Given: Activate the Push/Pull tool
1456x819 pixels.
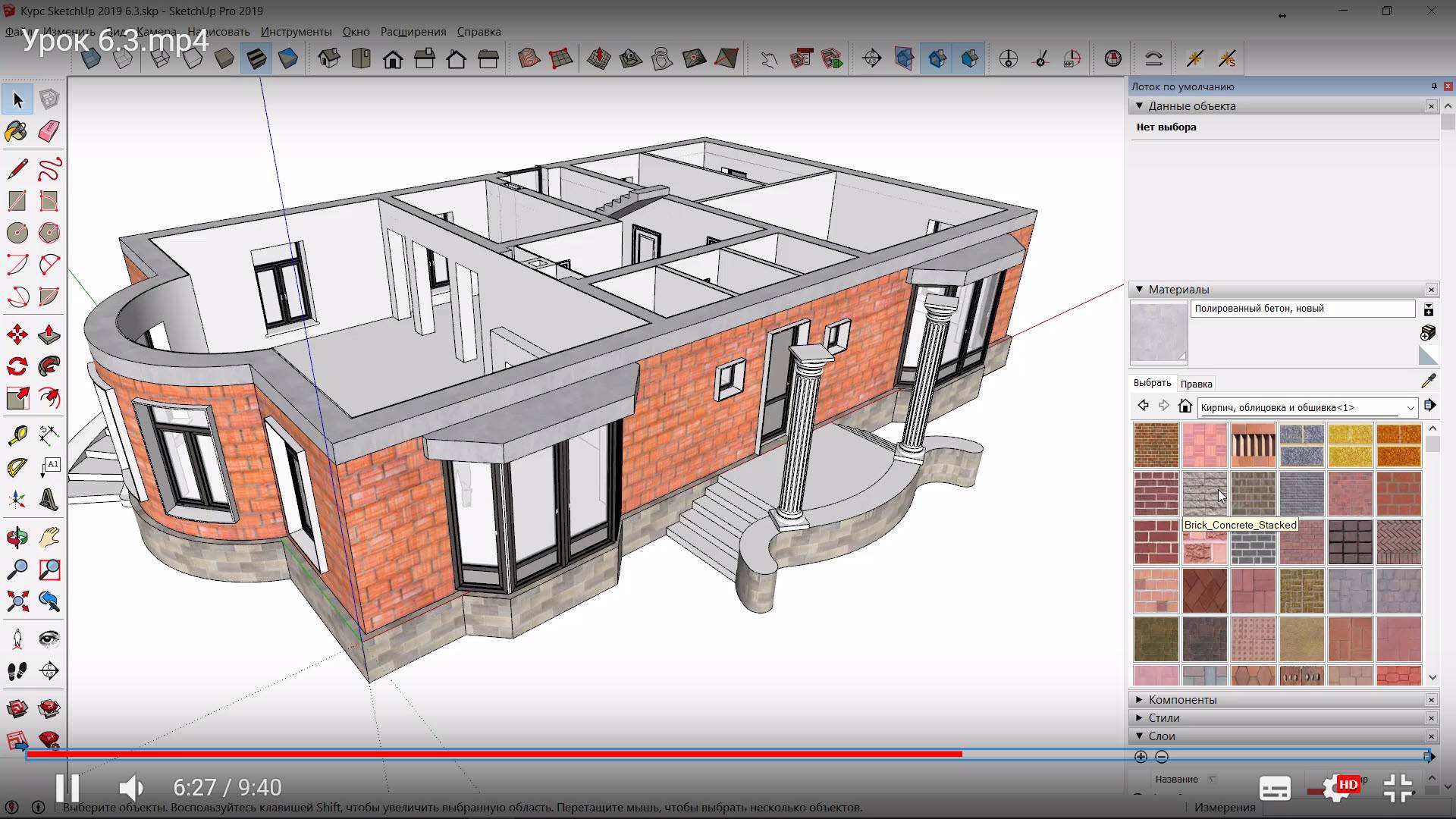Looking at the screenshot, I should [49, 334].
